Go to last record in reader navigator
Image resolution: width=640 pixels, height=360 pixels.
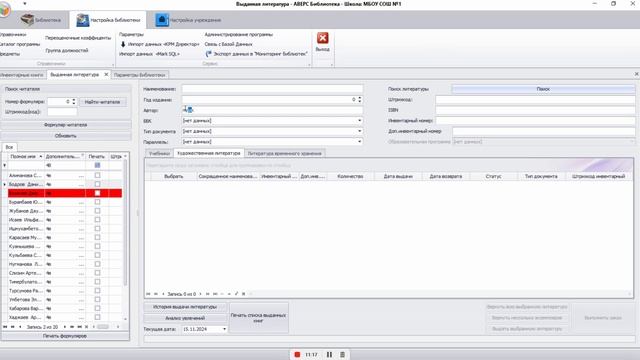tap(80, 327)
